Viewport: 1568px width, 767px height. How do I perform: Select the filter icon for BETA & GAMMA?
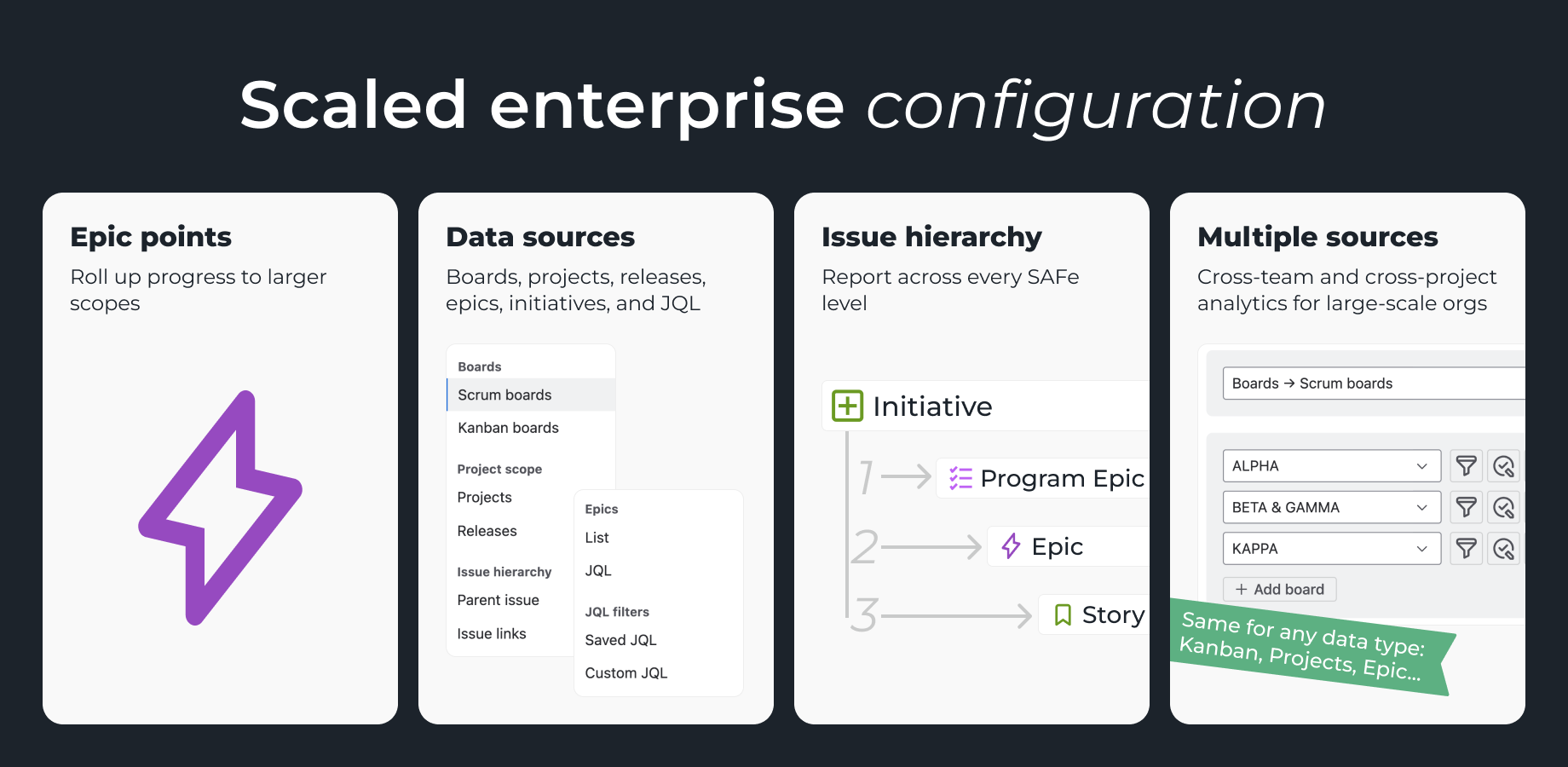[1466, 507]
